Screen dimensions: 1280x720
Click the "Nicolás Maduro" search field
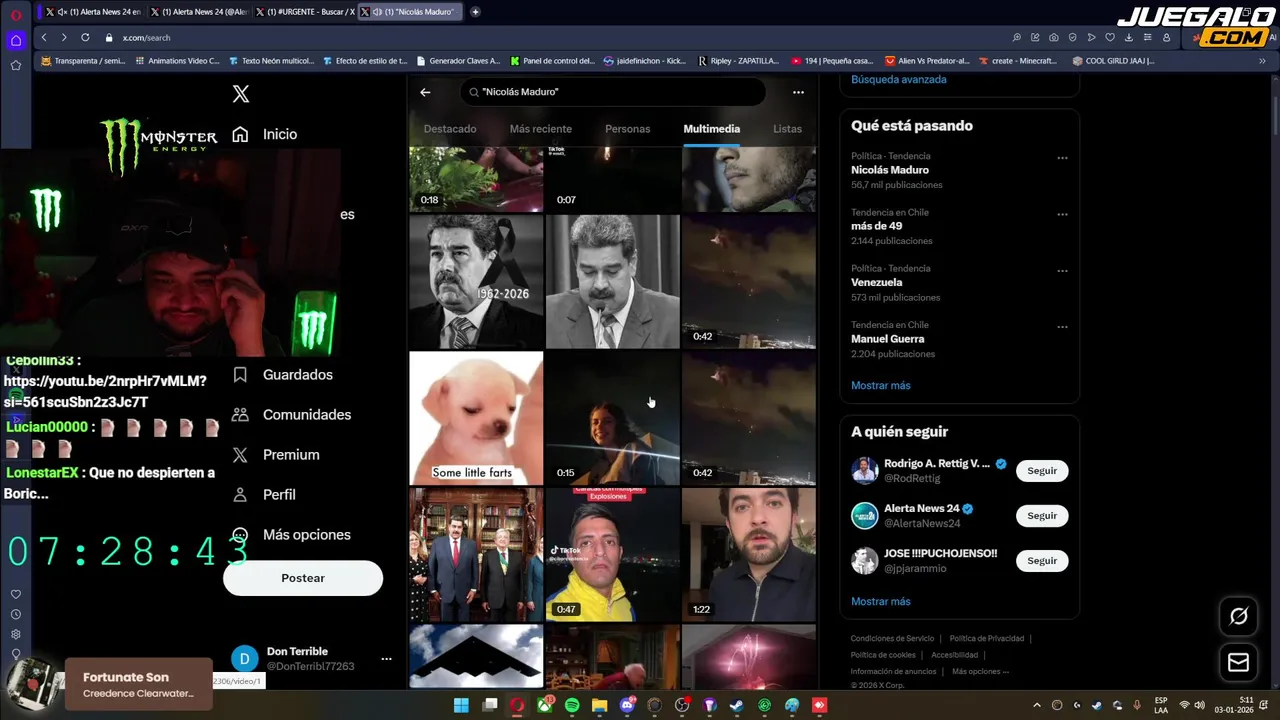(x=613, y=92)
